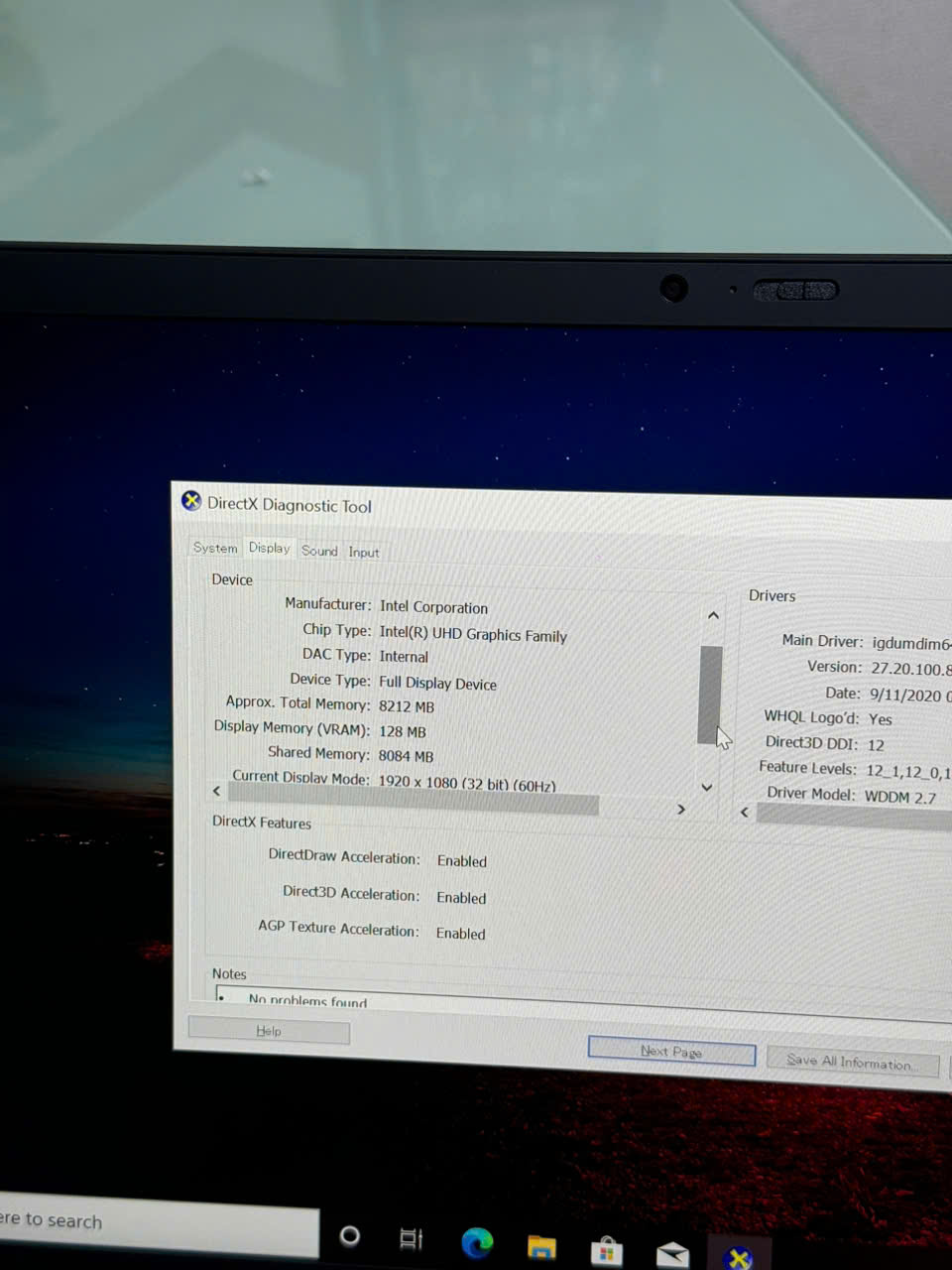Viewport: 952px width, 1270px height.
Task: Open the Mail app from the taskbar
Action: click(x=672, y=1254)
